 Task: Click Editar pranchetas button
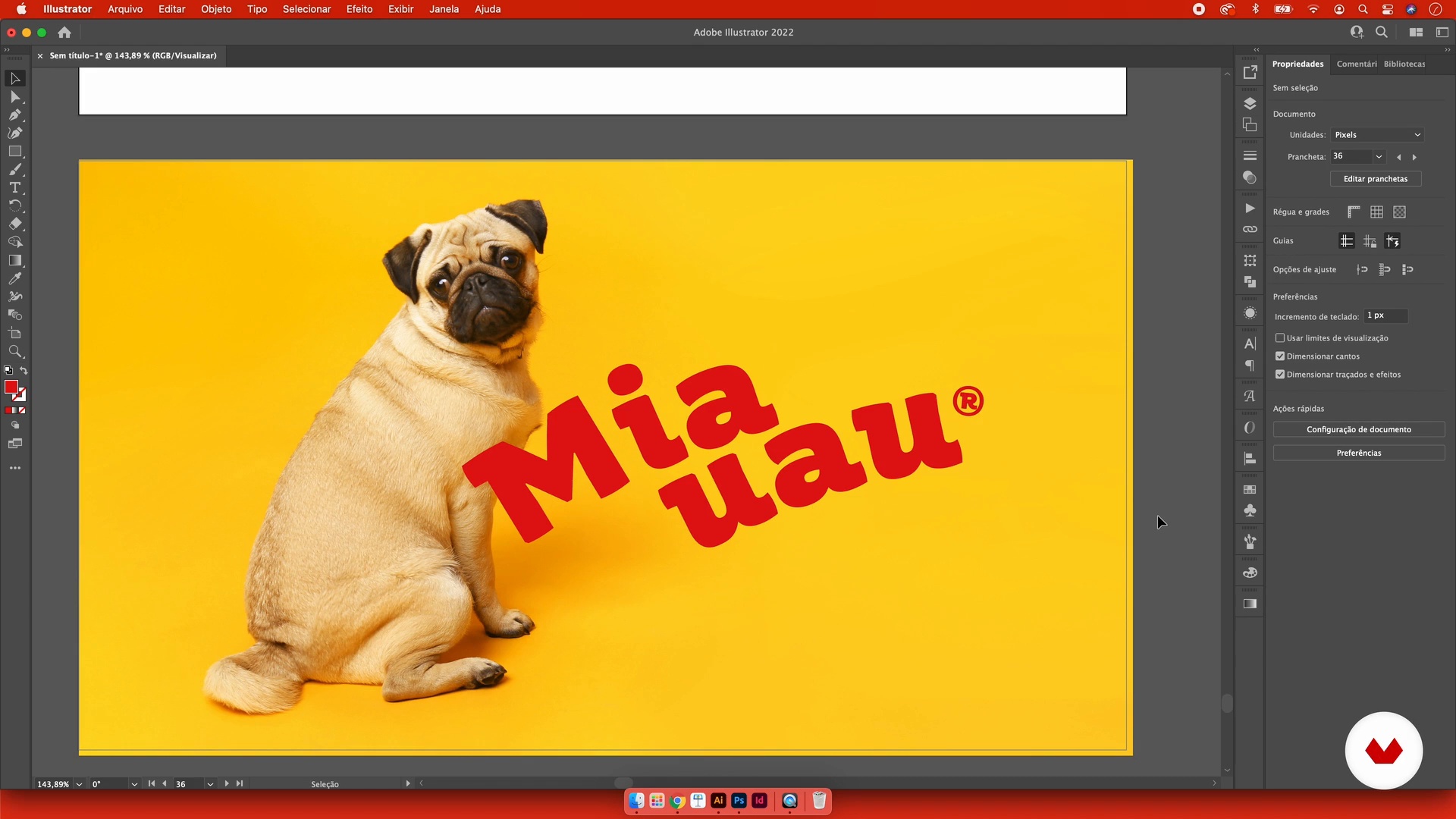(1376, 179)
